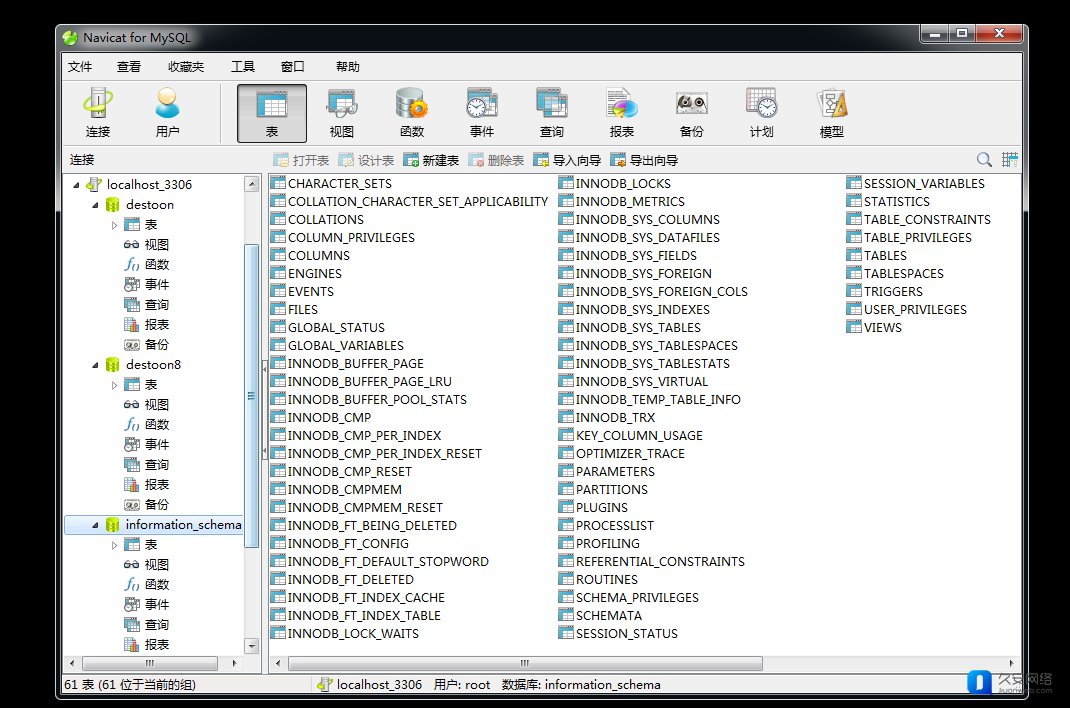Viewport: 1070px width, 708px height.
Task: Click the 查询 (Query) toolbar icon
Action: tap(551, 113)
